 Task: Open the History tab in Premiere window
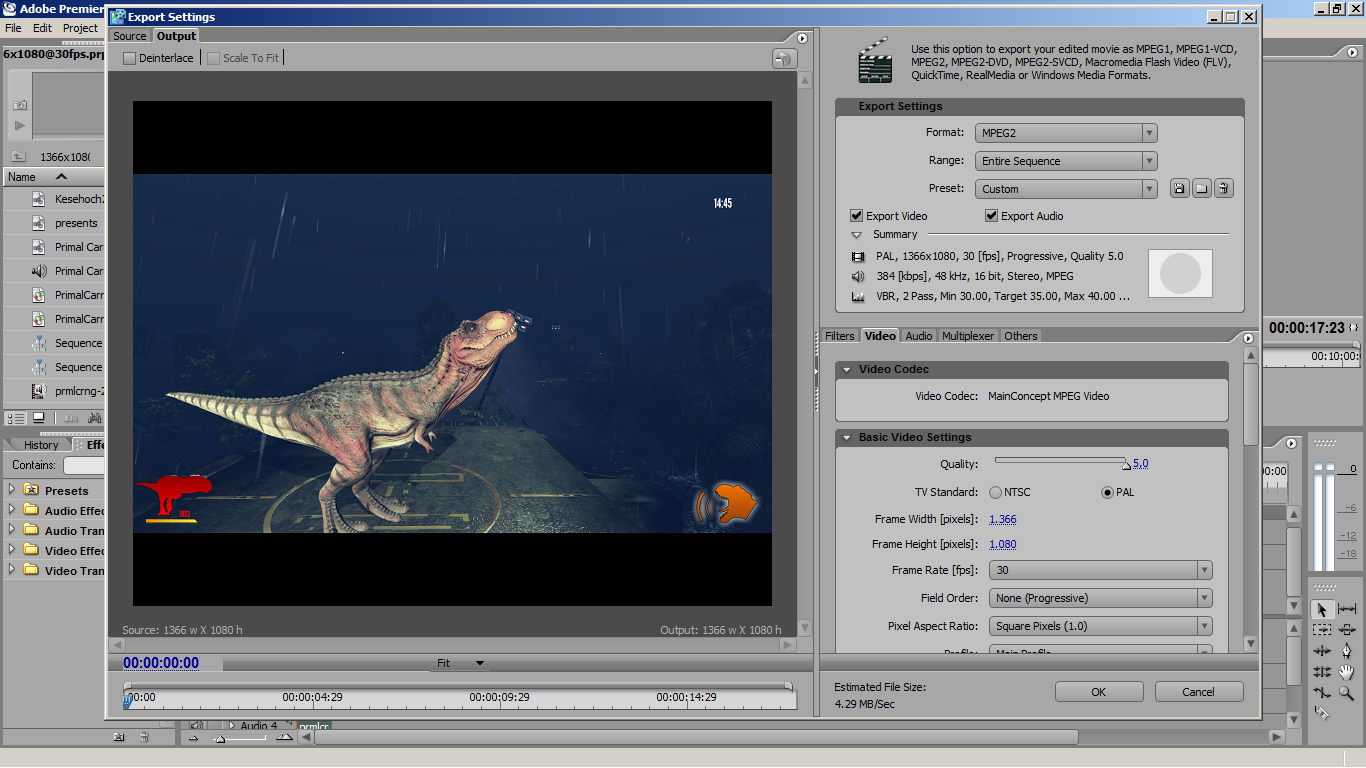[x=41, y=445]
